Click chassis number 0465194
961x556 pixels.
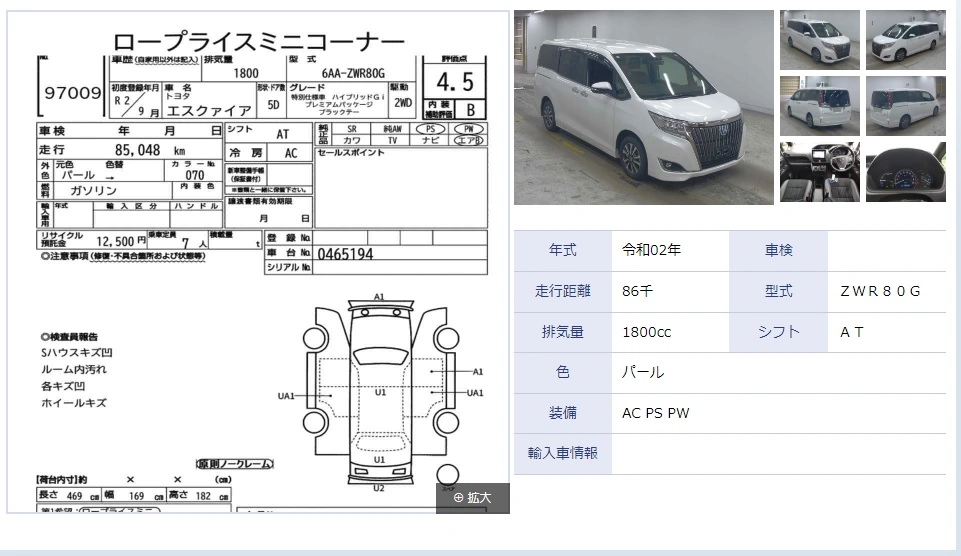pos(345,254)
